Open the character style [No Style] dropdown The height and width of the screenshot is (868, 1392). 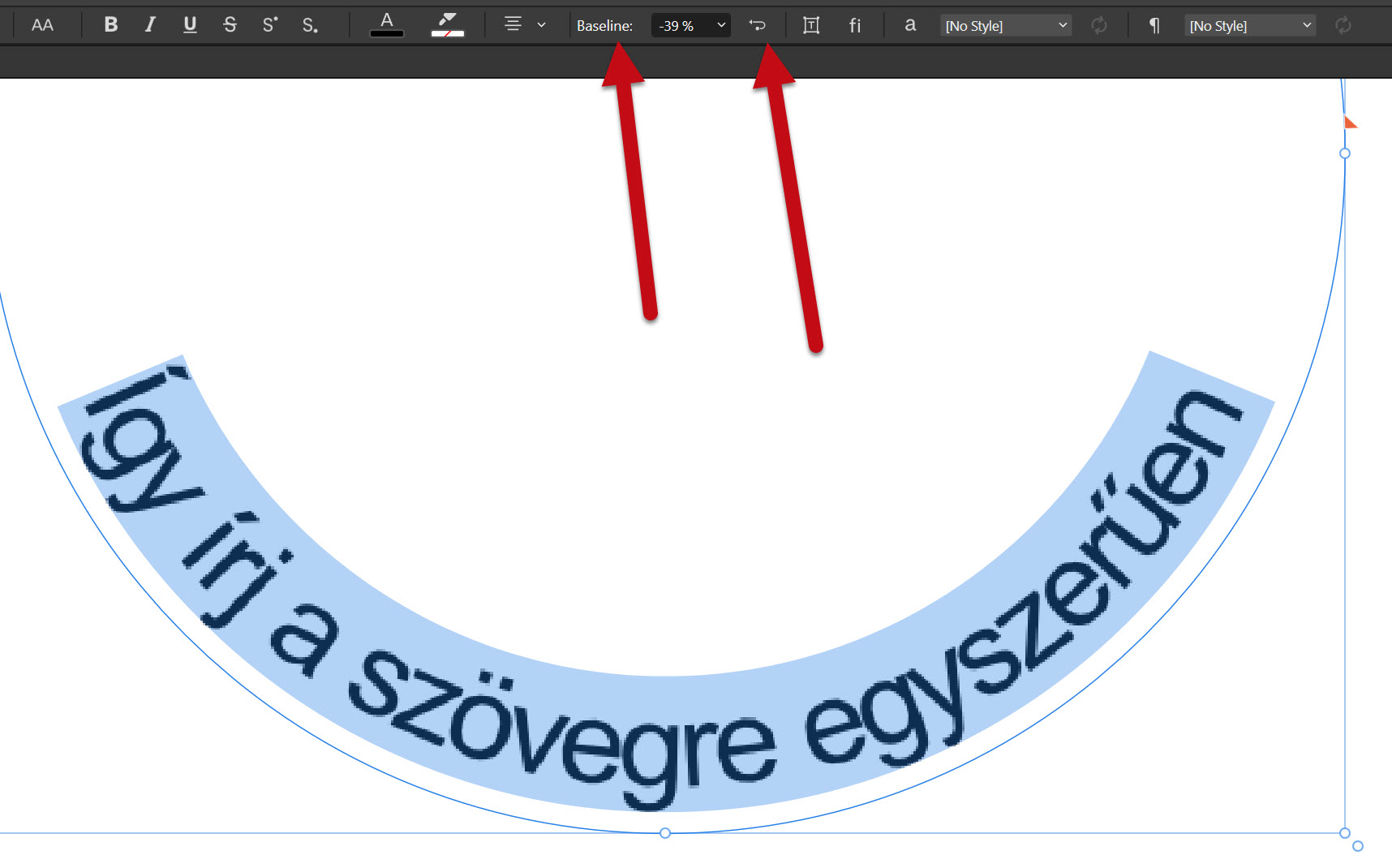[1006, 26]
